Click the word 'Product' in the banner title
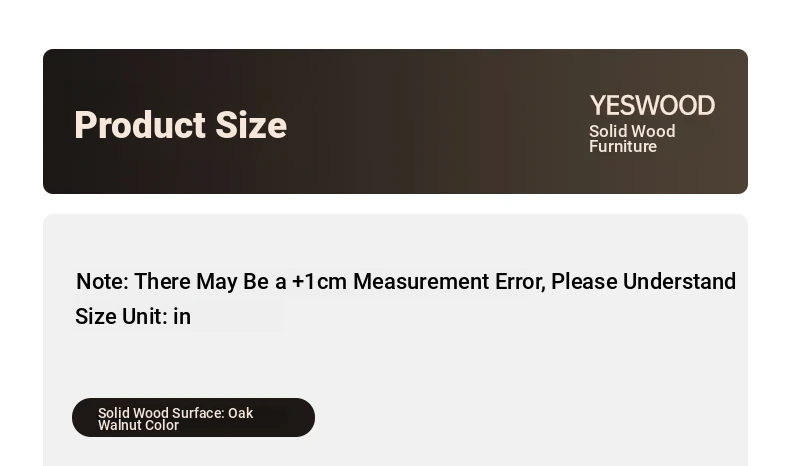The width and height of the screenshot is (790, 466). click(140, 125)
